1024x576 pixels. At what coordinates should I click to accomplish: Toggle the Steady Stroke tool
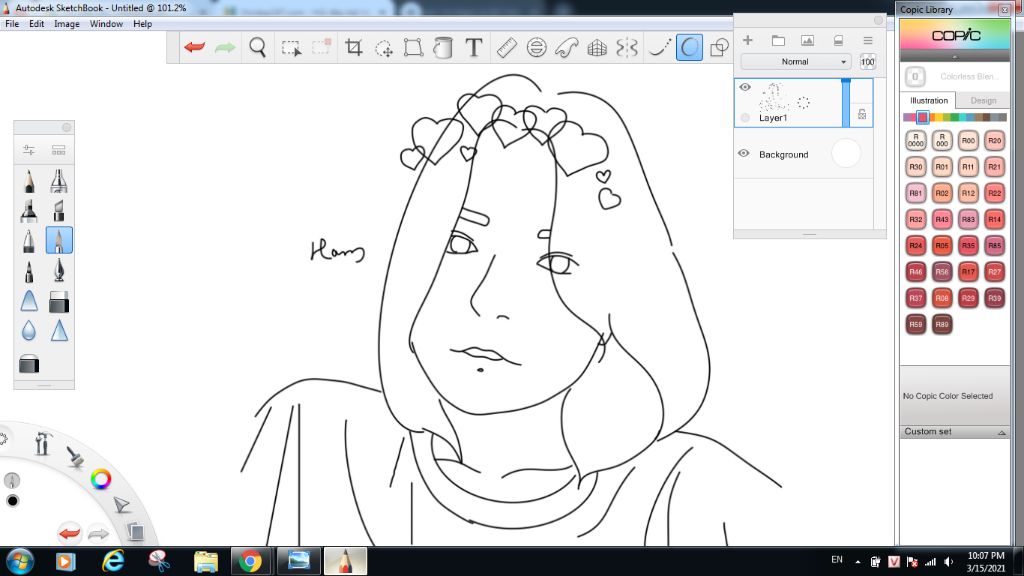click(x=659, y=48)
